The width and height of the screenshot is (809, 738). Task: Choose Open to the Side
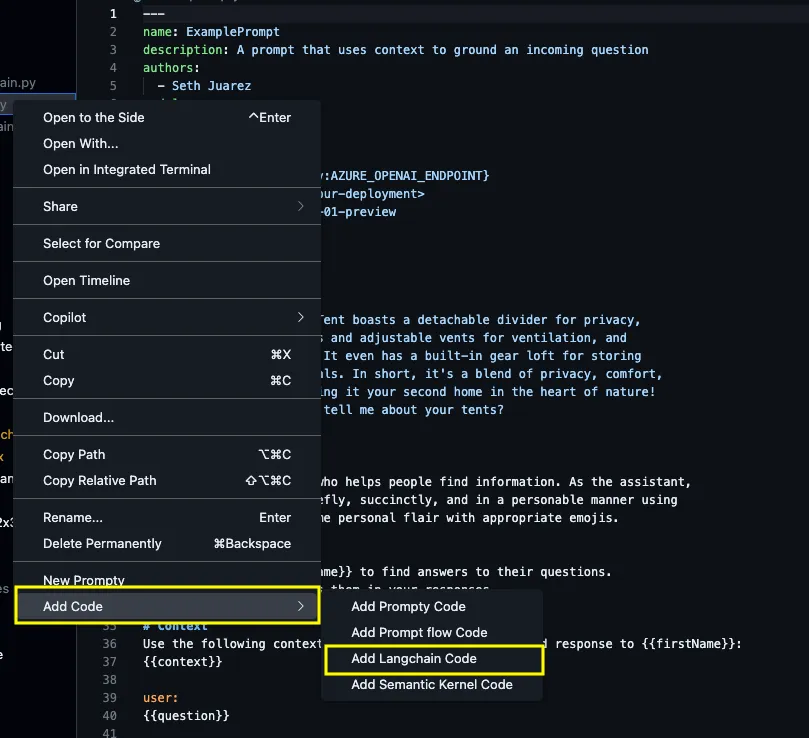[94, 117]
